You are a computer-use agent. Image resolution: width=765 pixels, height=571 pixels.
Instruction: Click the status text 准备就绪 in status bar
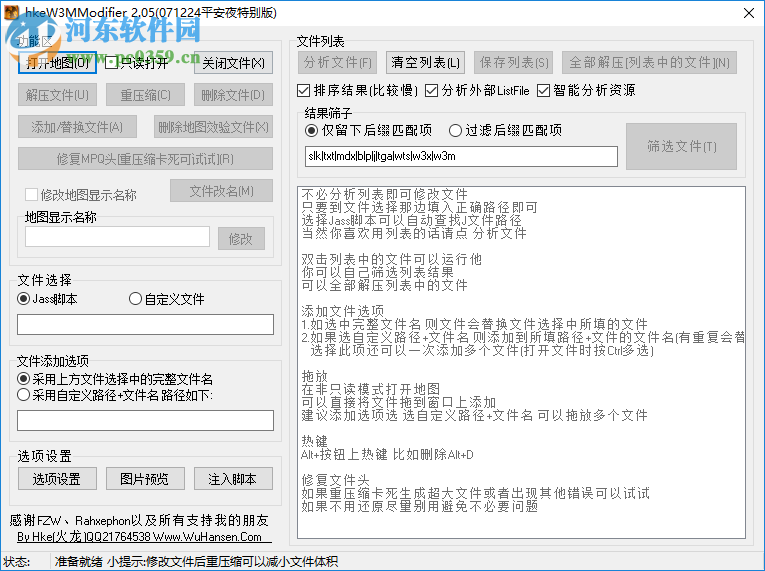click(79, 561)
